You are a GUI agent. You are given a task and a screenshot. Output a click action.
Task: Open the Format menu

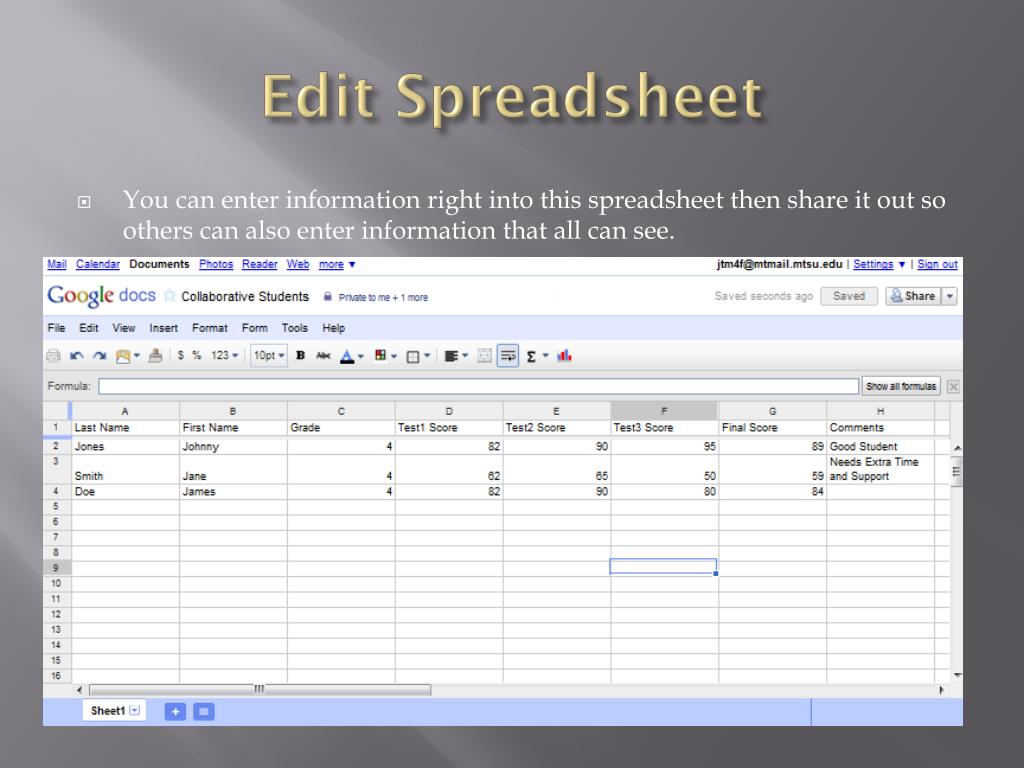coord(210,328)
